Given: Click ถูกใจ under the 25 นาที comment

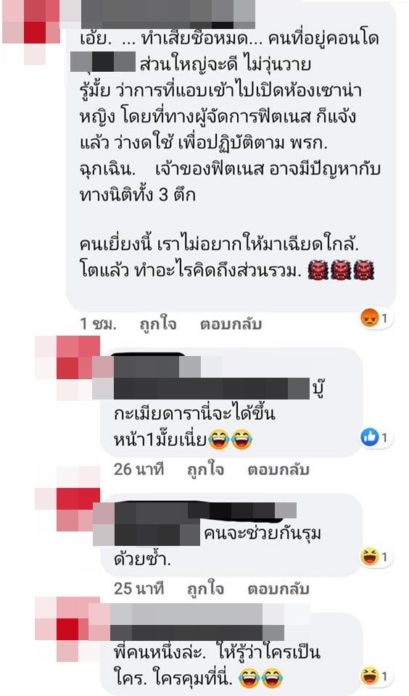Looking at the screenshot, I should point(205,589).
